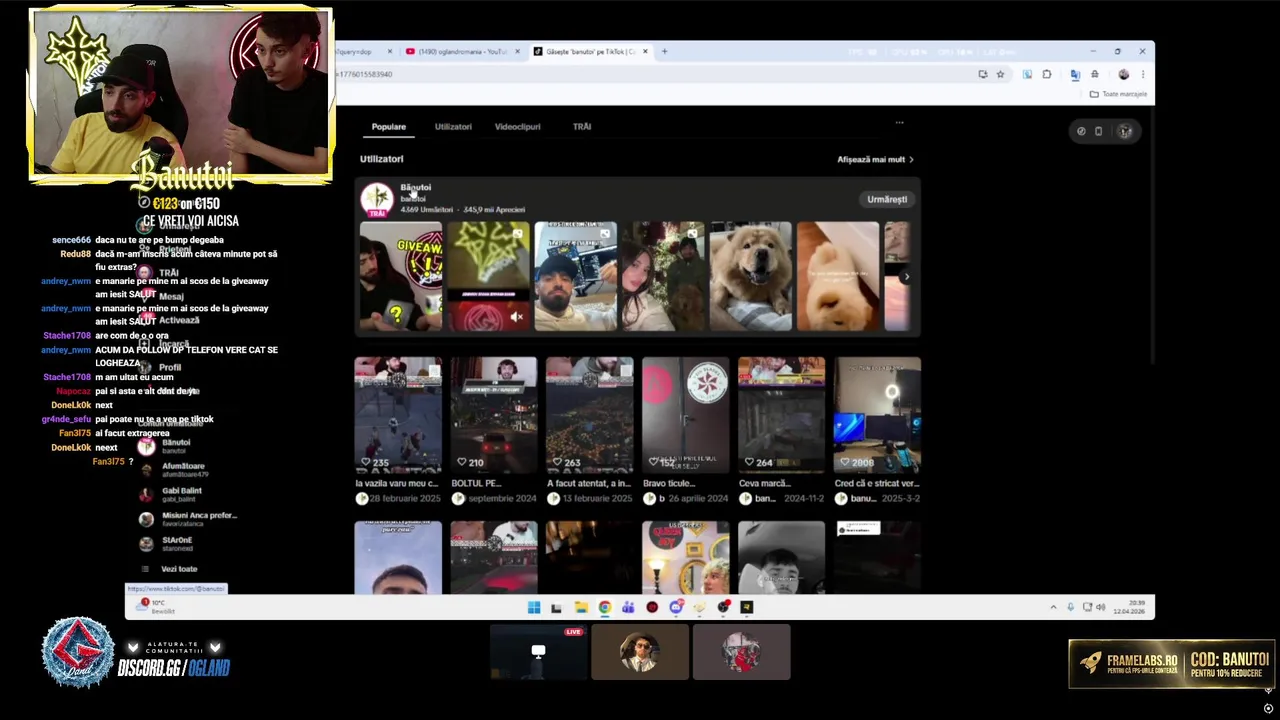The width and height of the screenshot is (1280, 720).
Task: Click the browser address bar URL
Action: [366, 74]
